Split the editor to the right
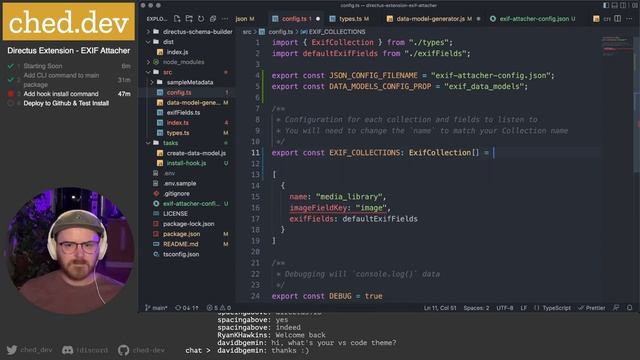Image resolution: width=640 pixels, height=360 pixels. (x=618, y=19)
